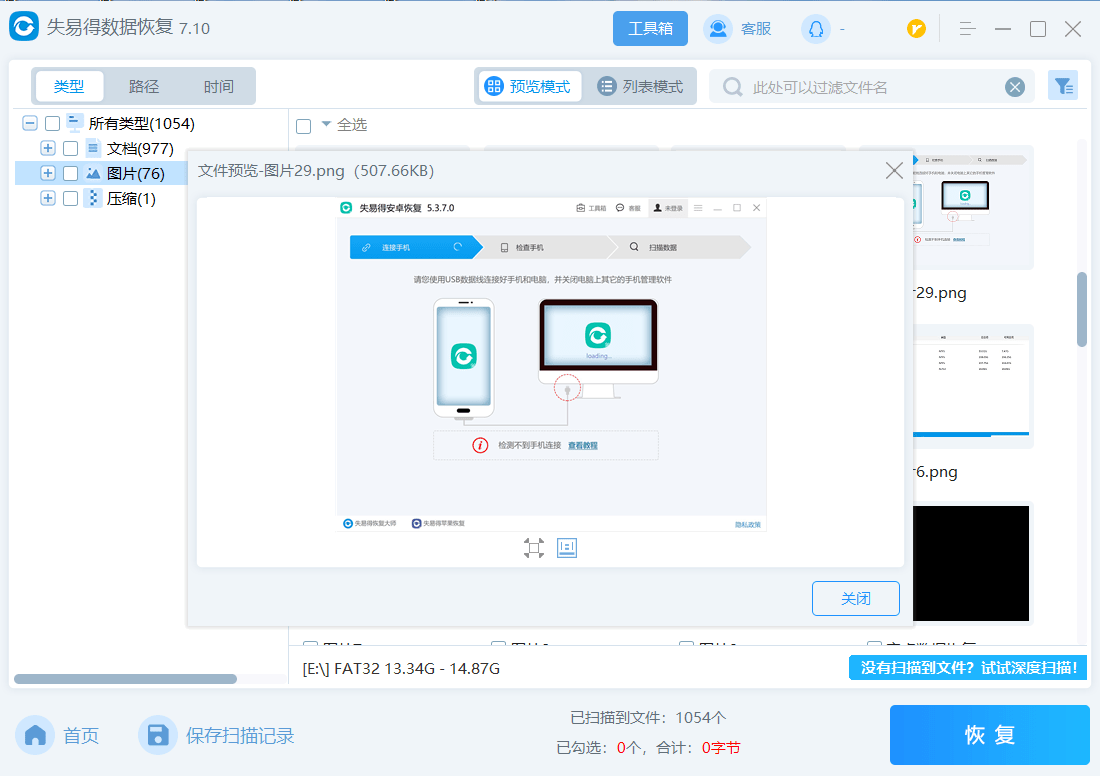1100x776 pixels.
Task: Check the 图片(76) checkbox
Action: coord(70,173)
